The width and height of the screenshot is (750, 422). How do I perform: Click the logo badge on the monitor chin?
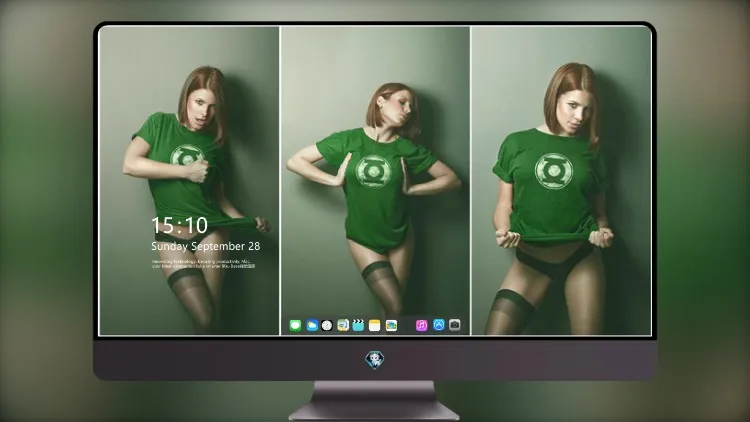(x=375, y=360)
